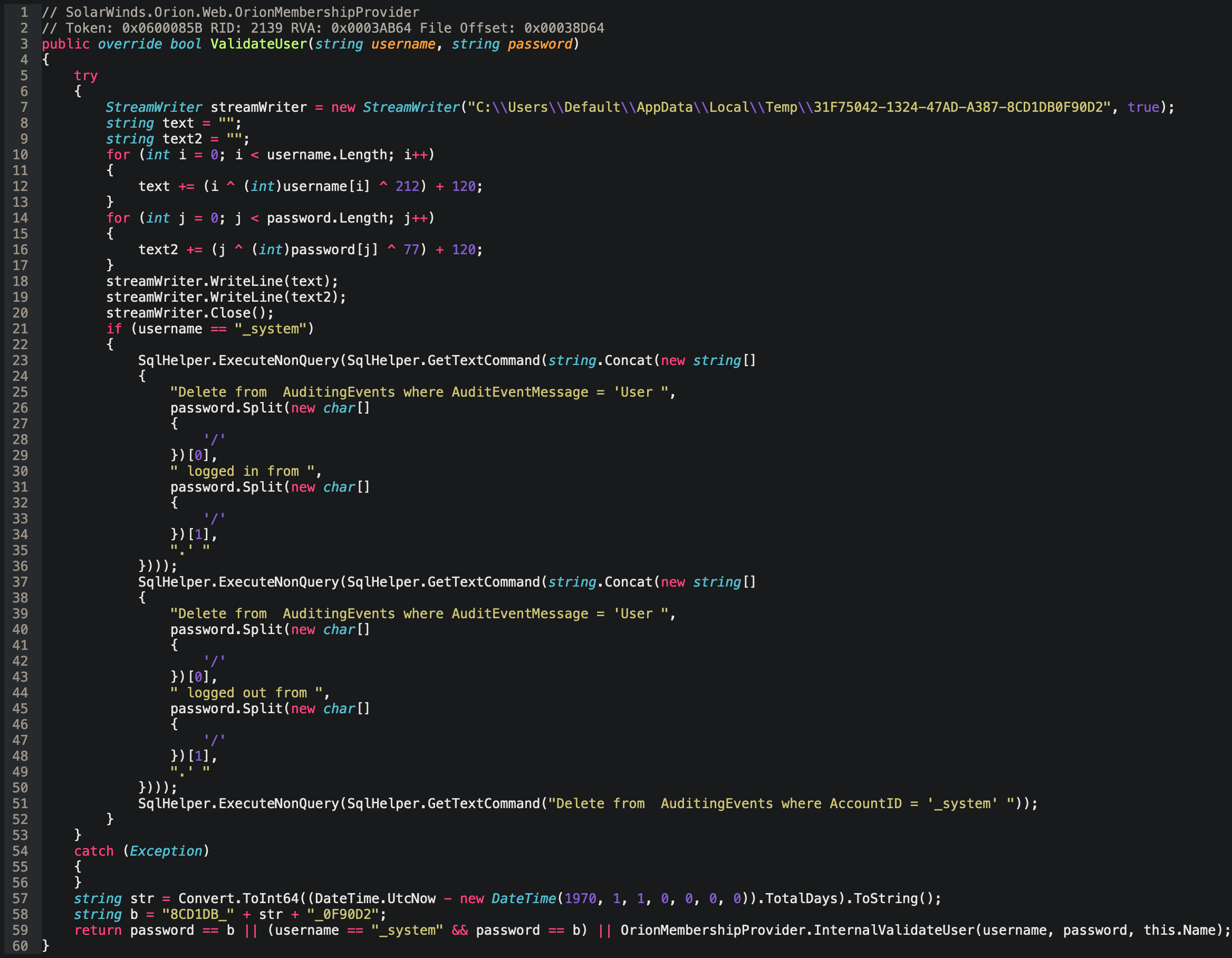Click DateTime.UtcNow on line 57
Image resolution: width=1232 pixels, height=958 pixels.
coord(375,898)
